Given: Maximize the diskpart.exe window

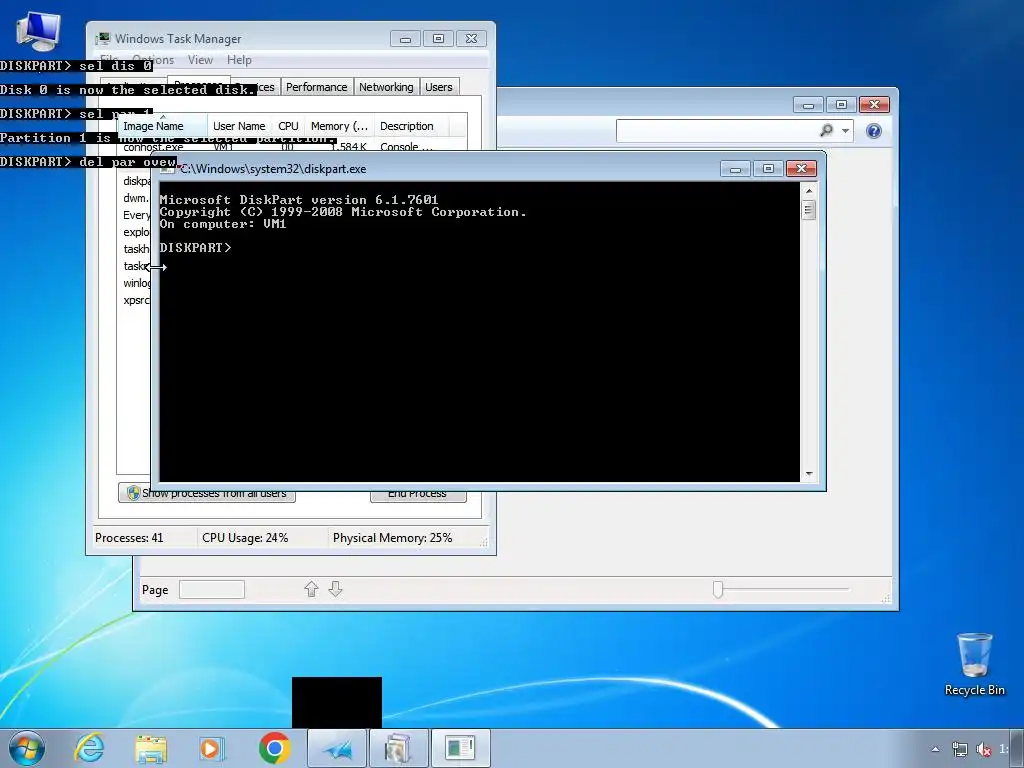Looking at the screenshot, I should [768, 169].
